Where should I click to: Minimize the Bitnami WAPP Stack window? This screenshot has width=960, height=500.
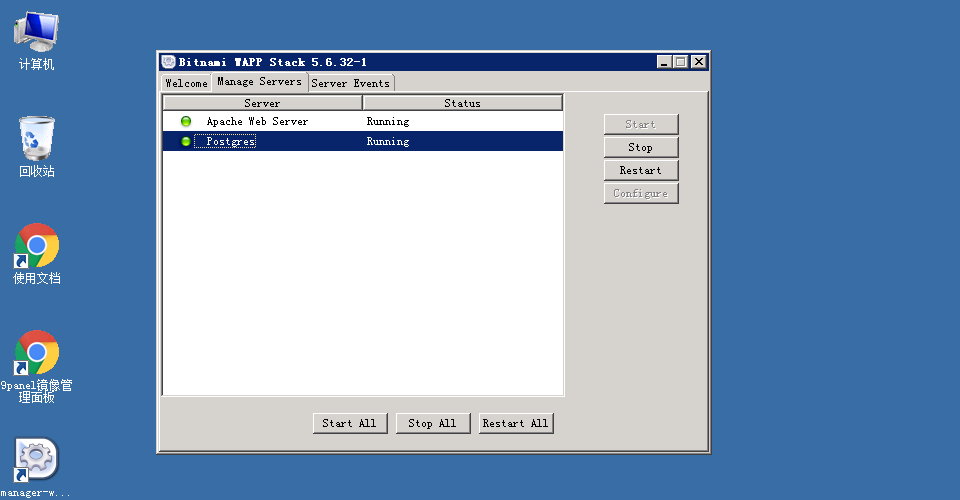coord(664,62)
